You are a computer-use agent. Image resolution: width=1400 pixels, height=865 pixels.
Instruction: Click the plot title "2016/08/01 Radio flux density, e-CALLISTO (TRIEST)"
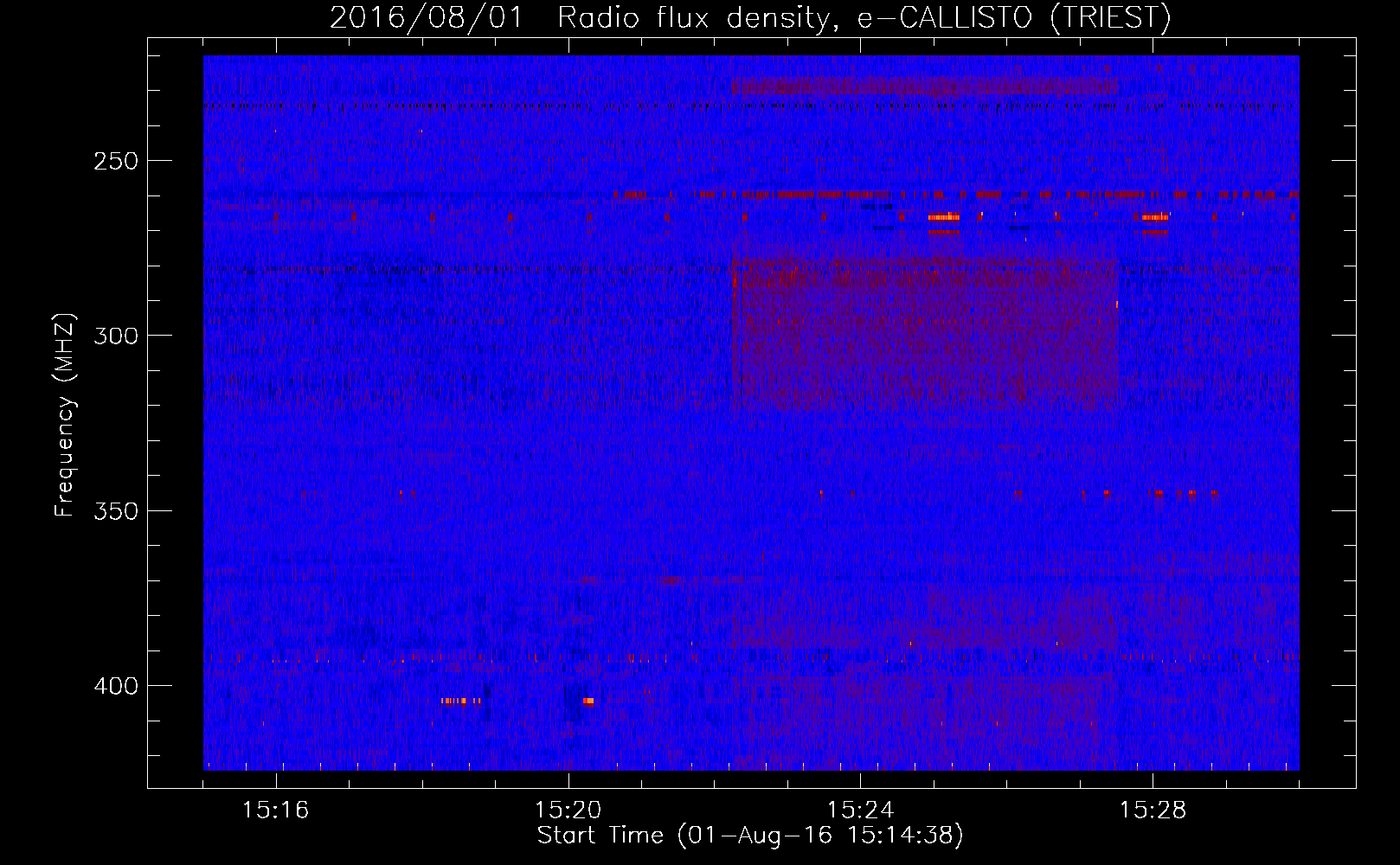pyautogui.click(x=750, y=17)
